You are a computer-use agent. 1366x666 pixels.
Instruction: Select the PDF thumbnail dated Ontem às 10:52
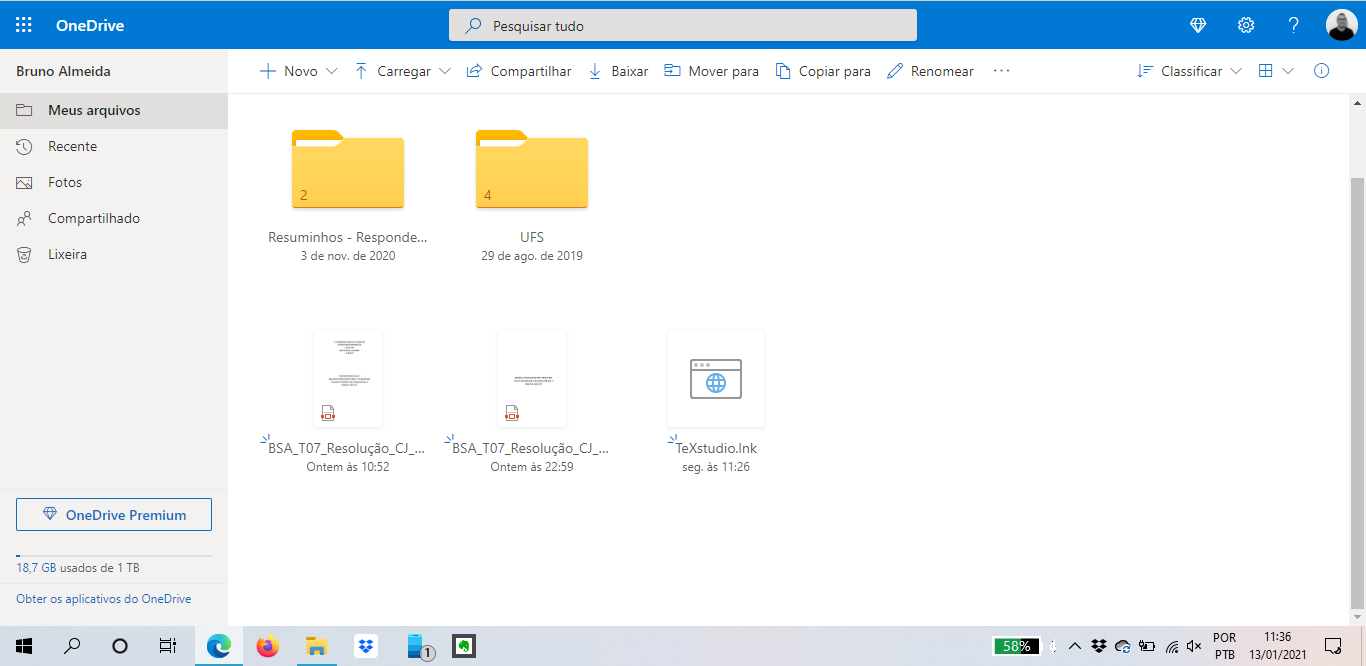348,379
